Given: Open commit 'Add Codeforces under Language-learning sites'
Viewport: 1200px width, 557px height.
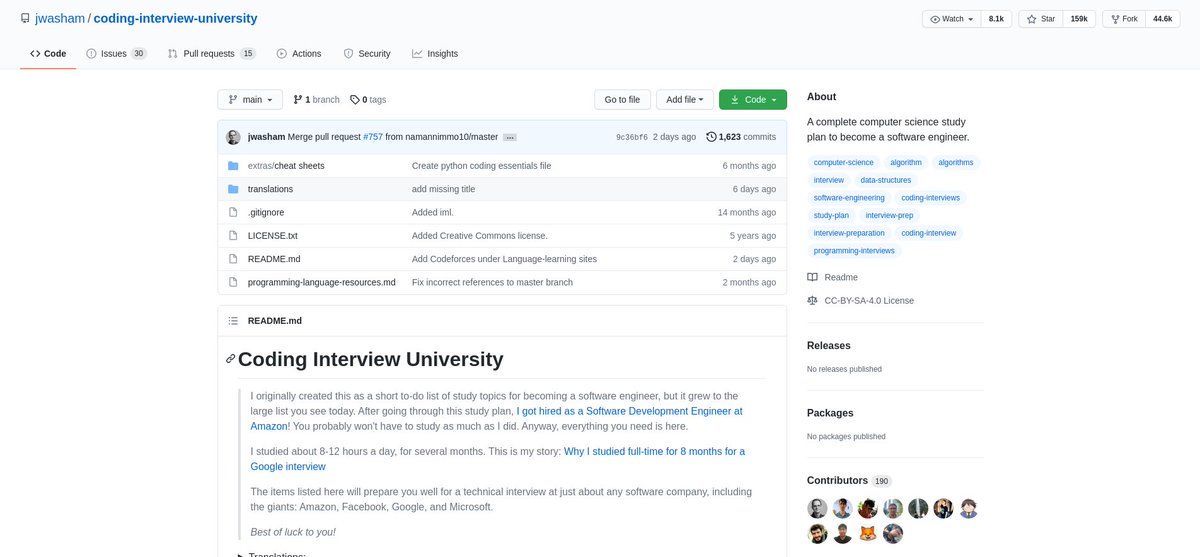Looking at the screenshot, I should tap(504, 259).
